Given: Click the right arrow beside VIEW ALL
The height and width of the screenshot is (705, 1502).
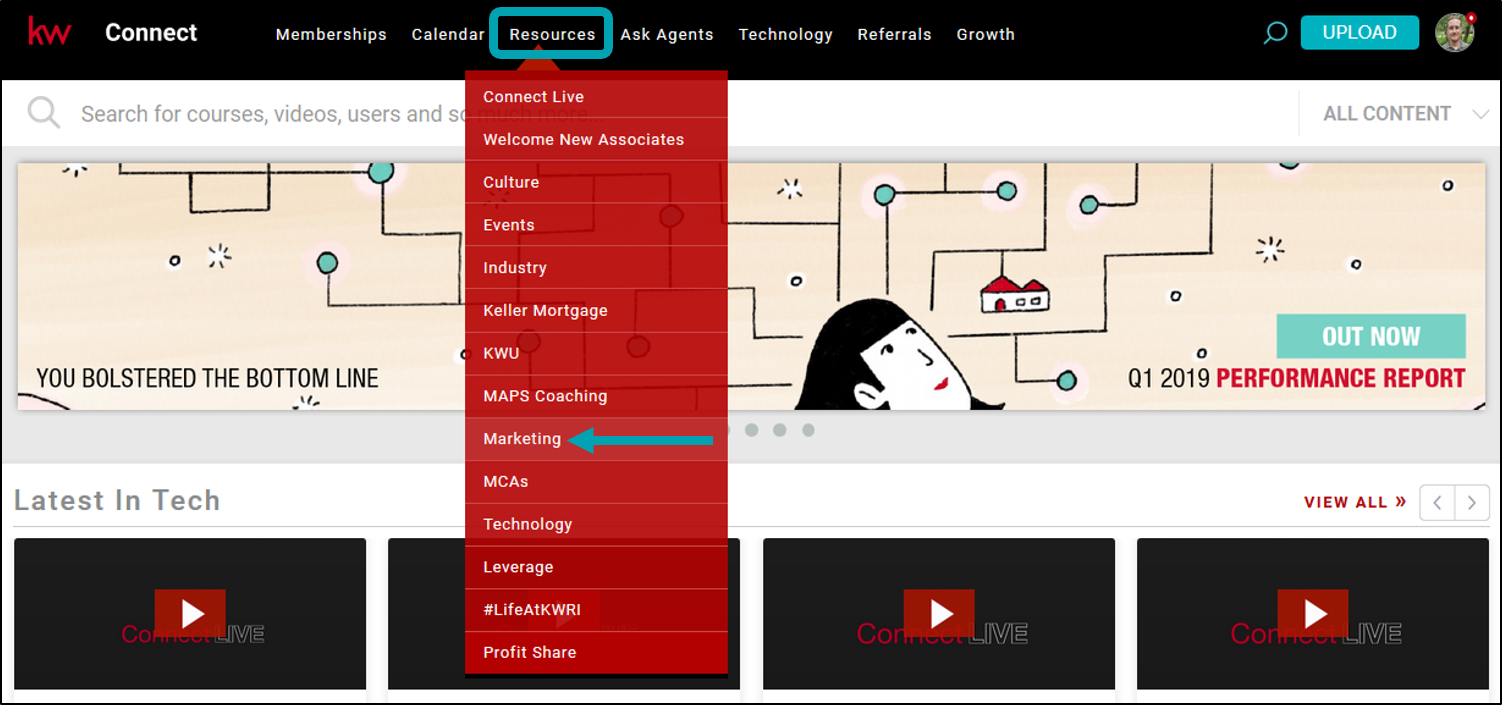Looking at the screenshot, I should coord(1471,502).
